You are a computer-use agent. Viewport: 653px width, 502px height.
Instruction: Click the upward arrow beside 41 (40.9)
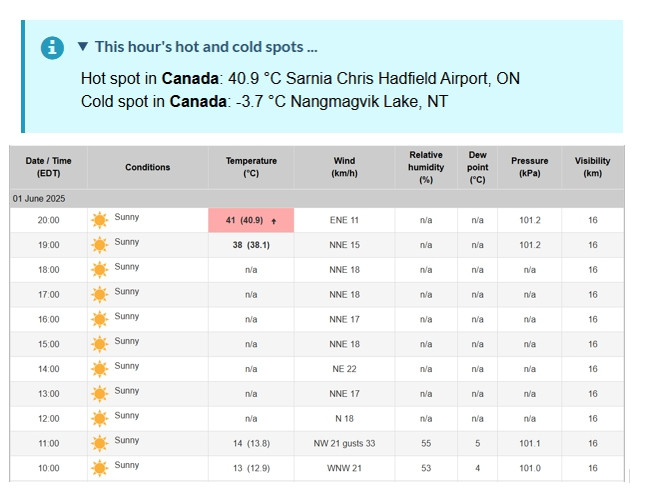274,221
